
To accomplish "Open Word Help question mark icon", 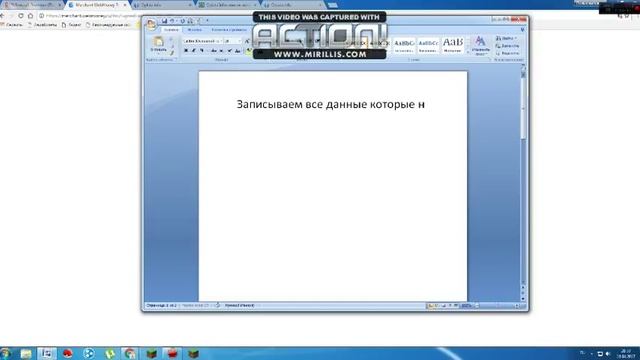I will (522, 30).
